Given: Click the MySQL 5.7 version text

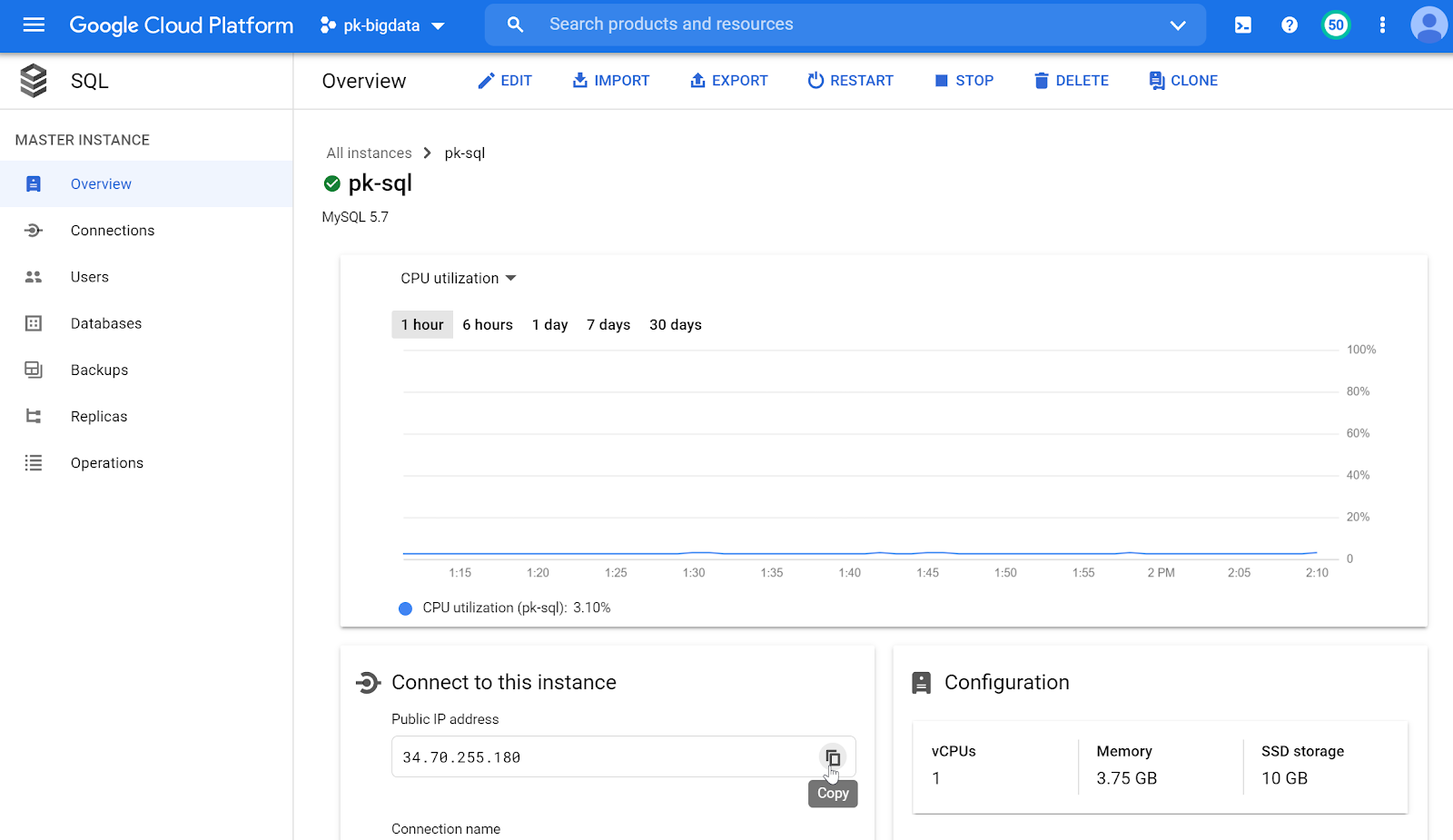Looking at the screenshot, I should click(x=355, y=217).
